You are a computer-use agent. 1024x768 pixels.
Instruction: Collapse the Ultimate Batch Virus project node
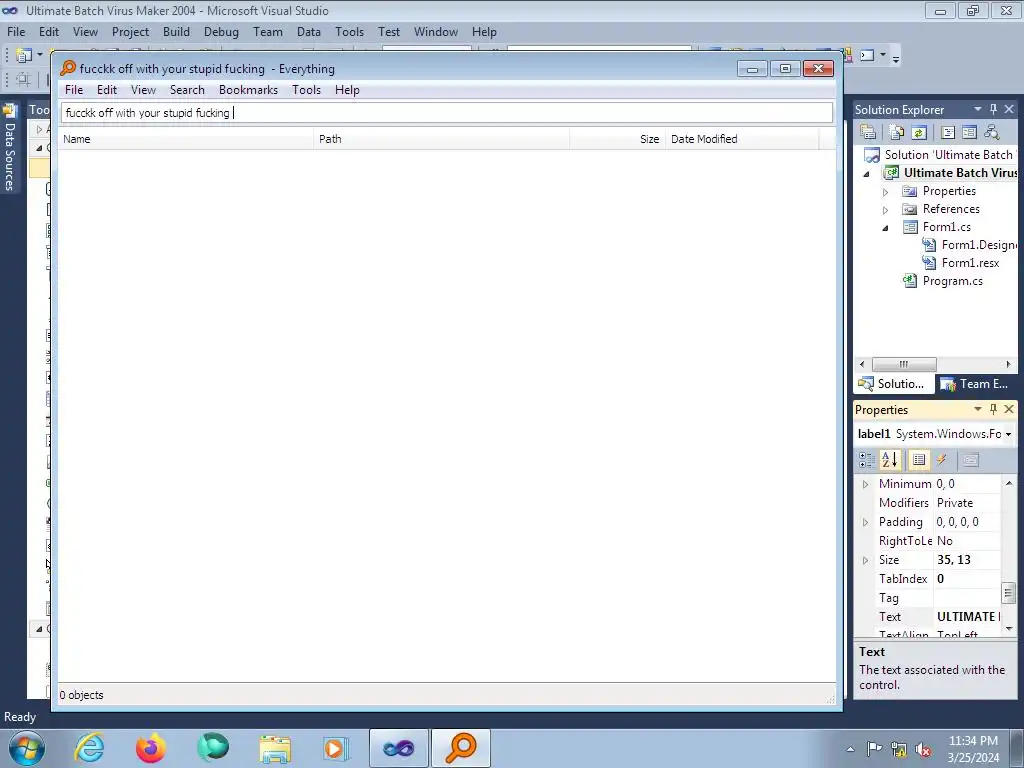click(867, 174)
